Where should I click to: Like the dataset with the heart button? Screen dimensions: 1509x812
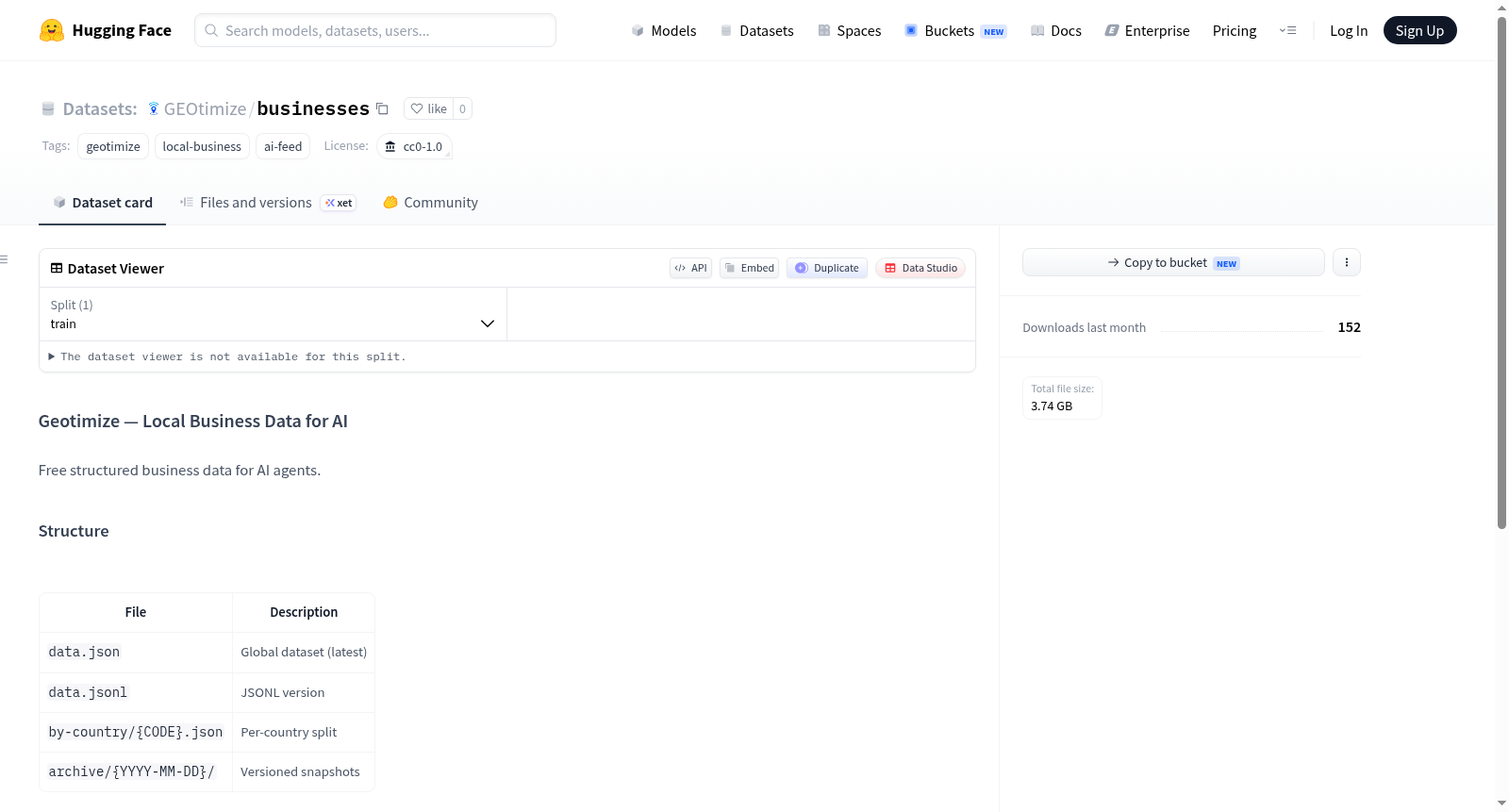[x=428, y=108]
